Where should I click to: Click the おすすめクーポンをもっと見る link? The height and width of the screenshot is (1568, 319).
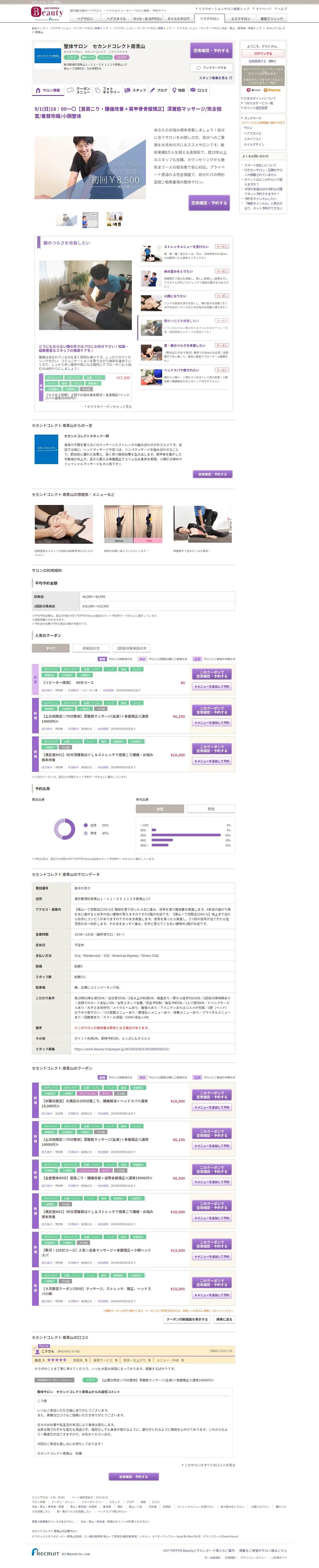[108, 407]
